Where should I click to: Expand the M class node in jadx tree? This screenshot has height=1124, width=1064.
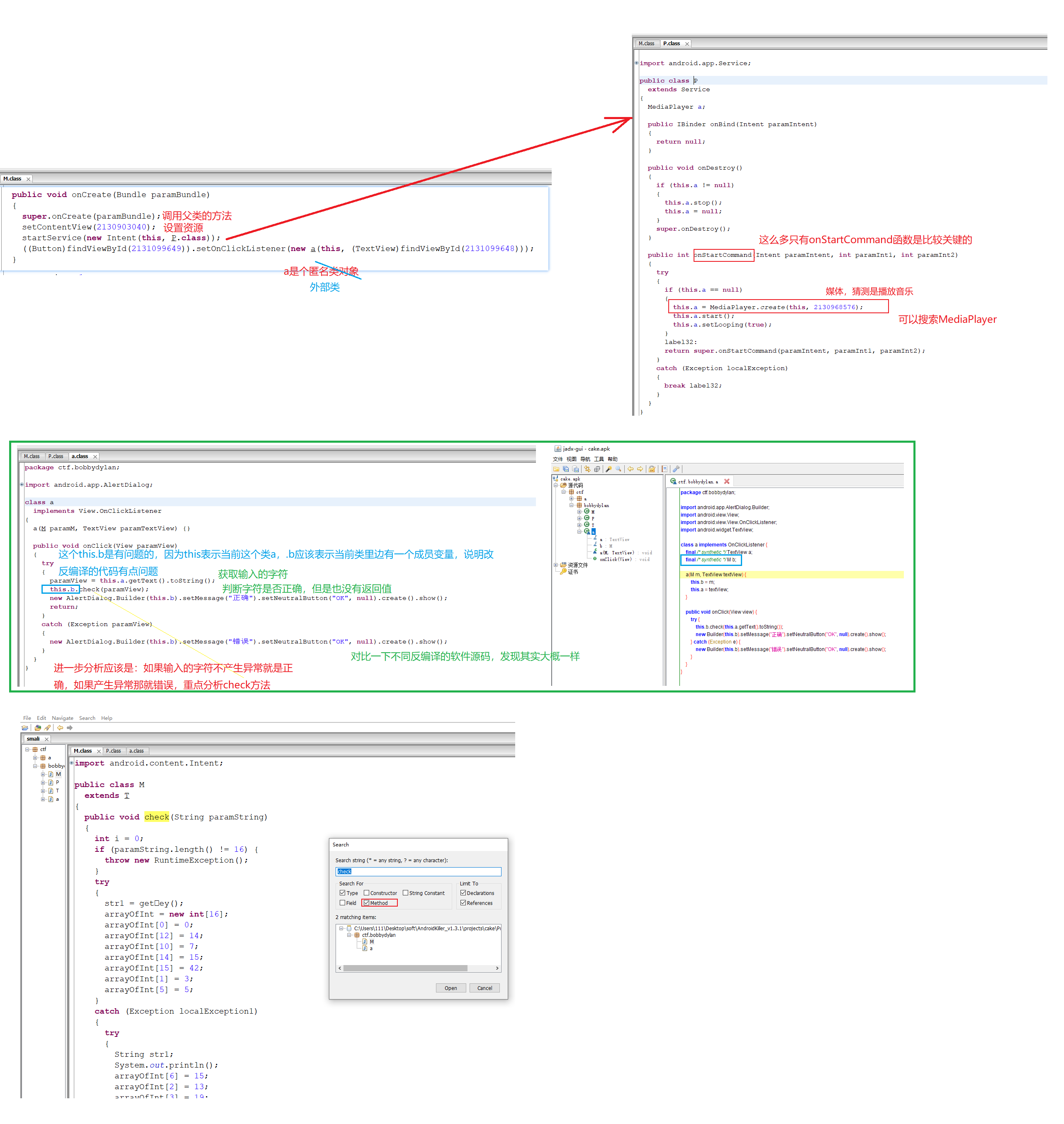coord(579,512)
